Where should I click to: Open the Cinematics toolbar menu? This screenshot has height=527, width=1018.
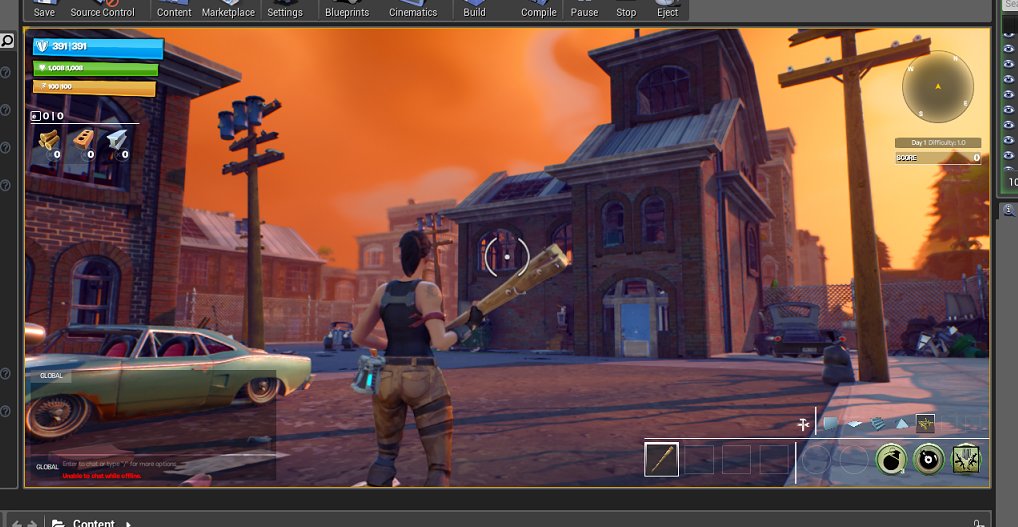(413, 9)
